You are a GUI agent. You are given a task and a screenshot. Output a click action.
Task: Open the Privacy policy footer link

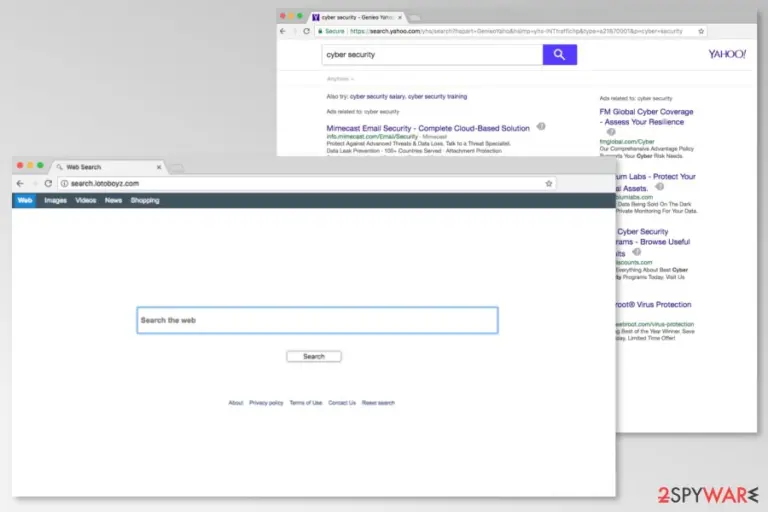(266, 403)
